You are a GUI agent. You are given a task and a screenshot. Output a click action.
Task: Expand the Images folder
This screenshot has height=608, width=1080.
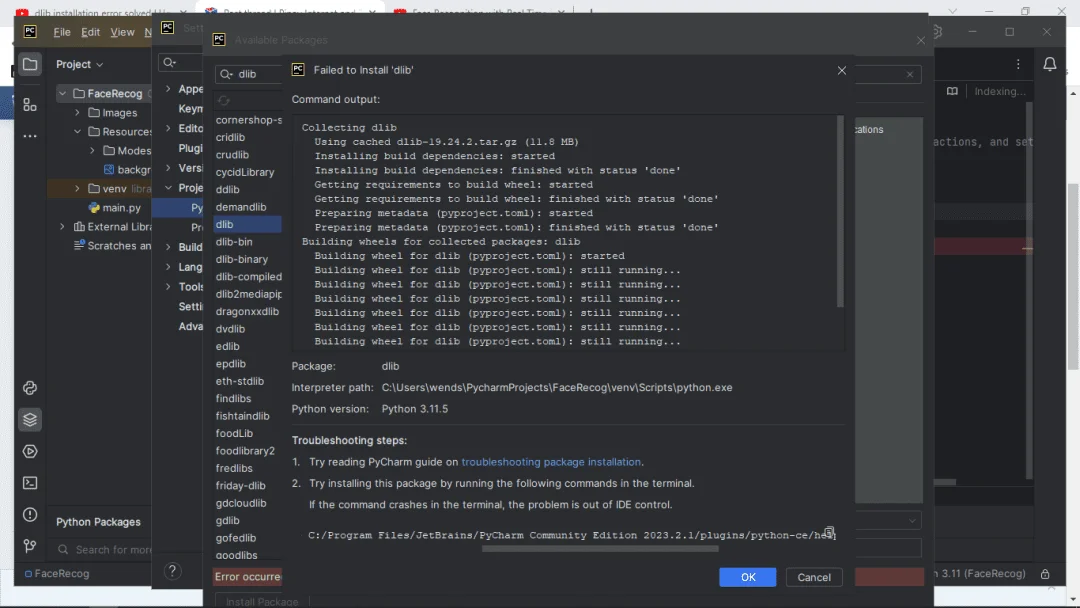coord(77,112)
